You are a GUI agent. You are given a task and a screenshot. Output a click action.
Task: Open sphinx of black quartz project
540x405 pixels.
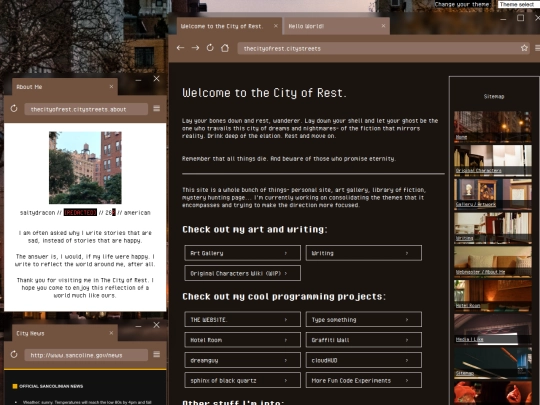pos(242,381)
